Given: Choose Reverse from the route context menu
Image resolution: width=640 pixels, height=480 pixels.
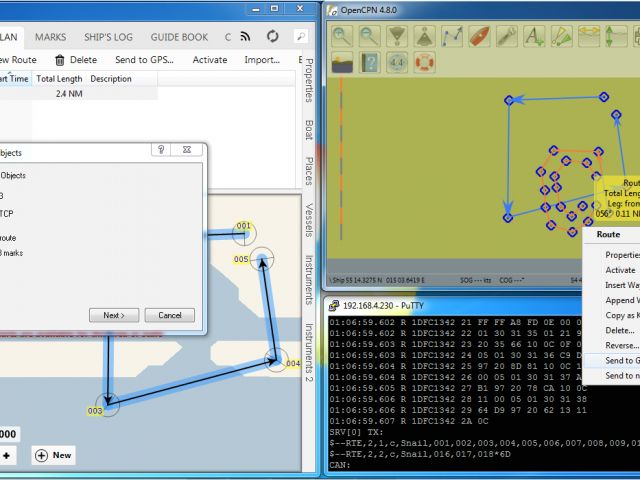Looking at the screenshot, I should [x=620, y=344].
